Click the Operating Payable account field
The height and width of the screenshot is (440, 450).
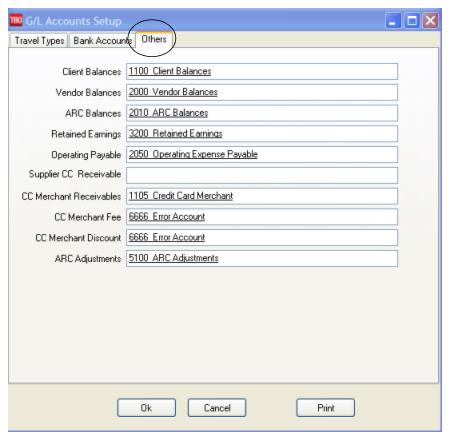262,154
